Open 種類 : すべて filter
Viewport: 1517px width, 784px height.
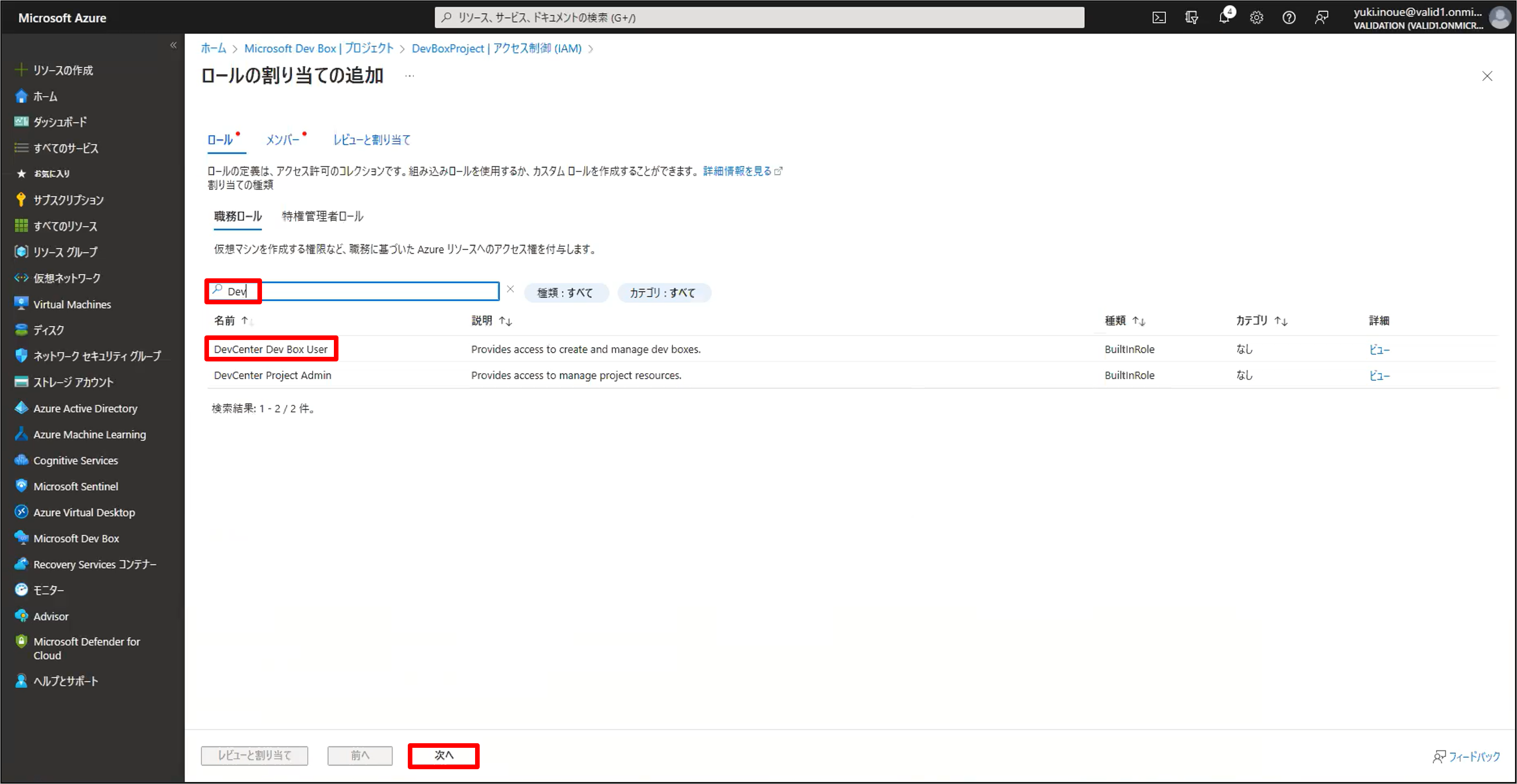click(565, 293)
